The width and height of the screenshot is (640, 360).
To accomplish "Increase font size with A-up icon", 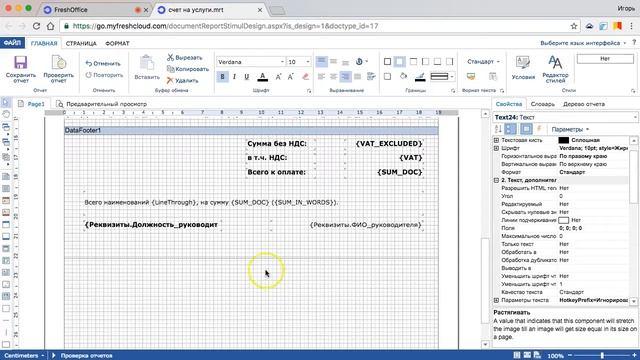I will 278,76.
